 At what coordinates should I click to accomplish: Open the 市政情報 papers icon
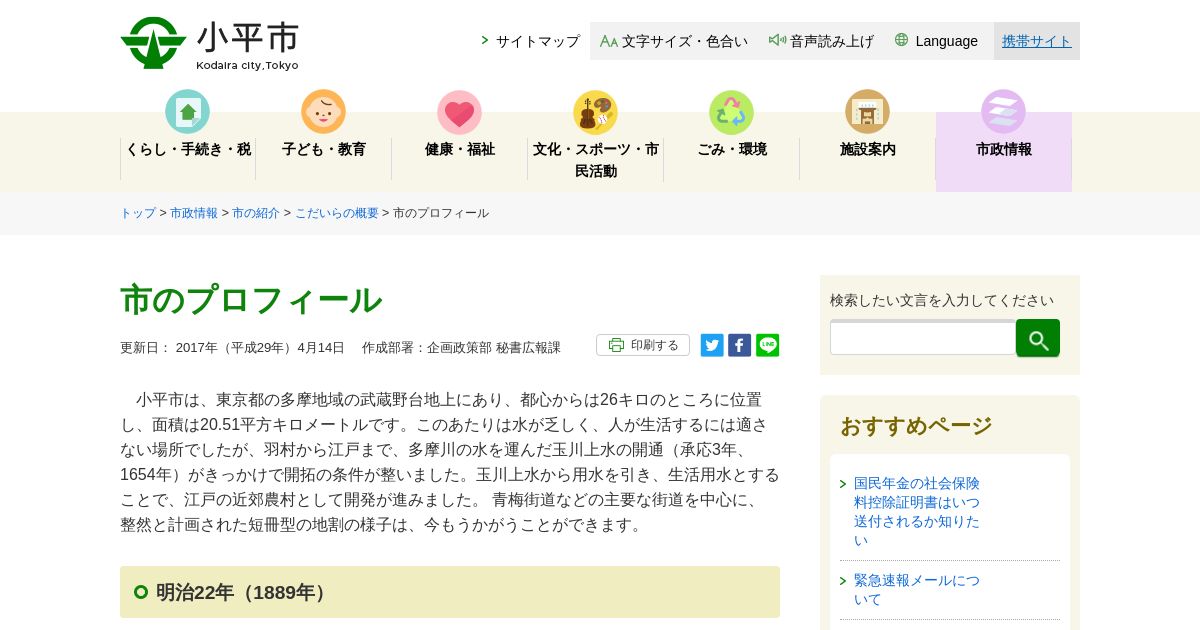(x=1003, y=112)
